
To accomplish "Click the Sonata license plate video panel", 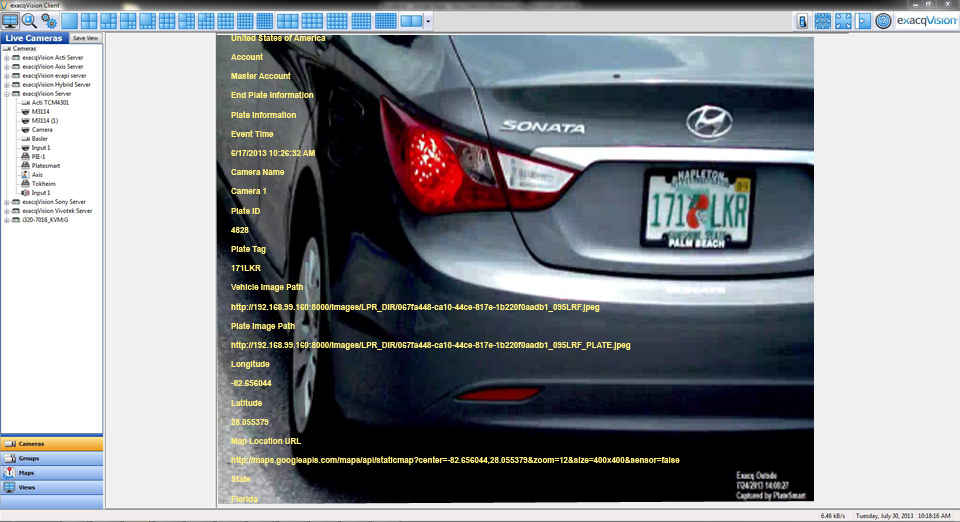I will 515,270.
